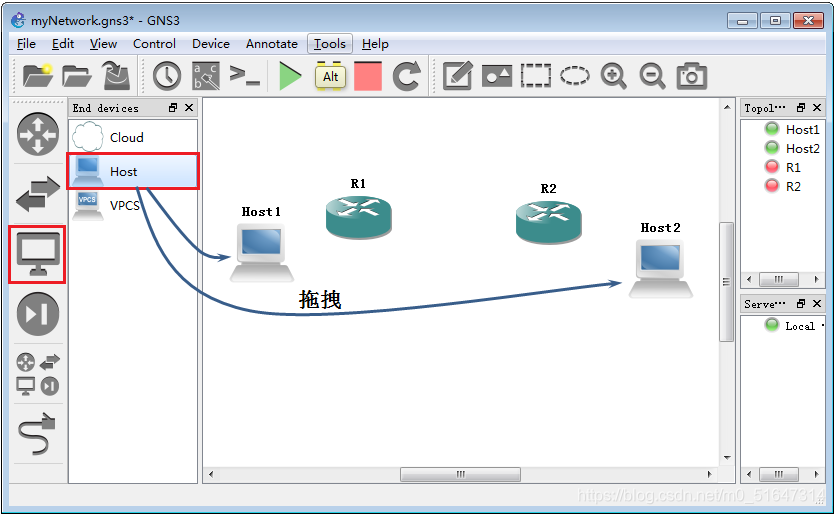Open console to all devices
The width and height of the screenshot is (835, 514).
(x=244, y=75)
